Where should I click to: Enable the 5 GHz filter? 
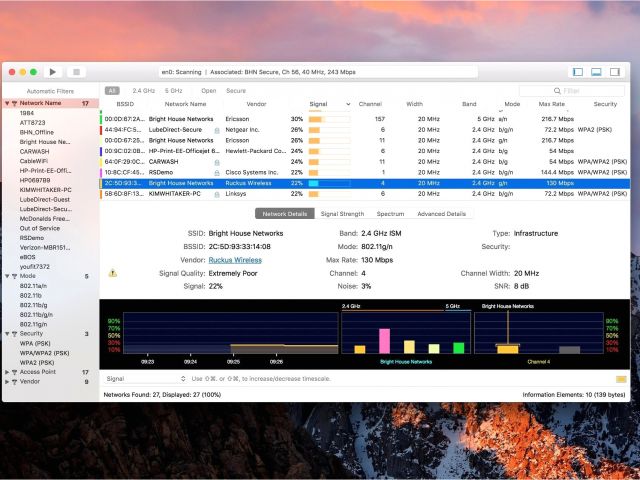[x=173, y=90]
